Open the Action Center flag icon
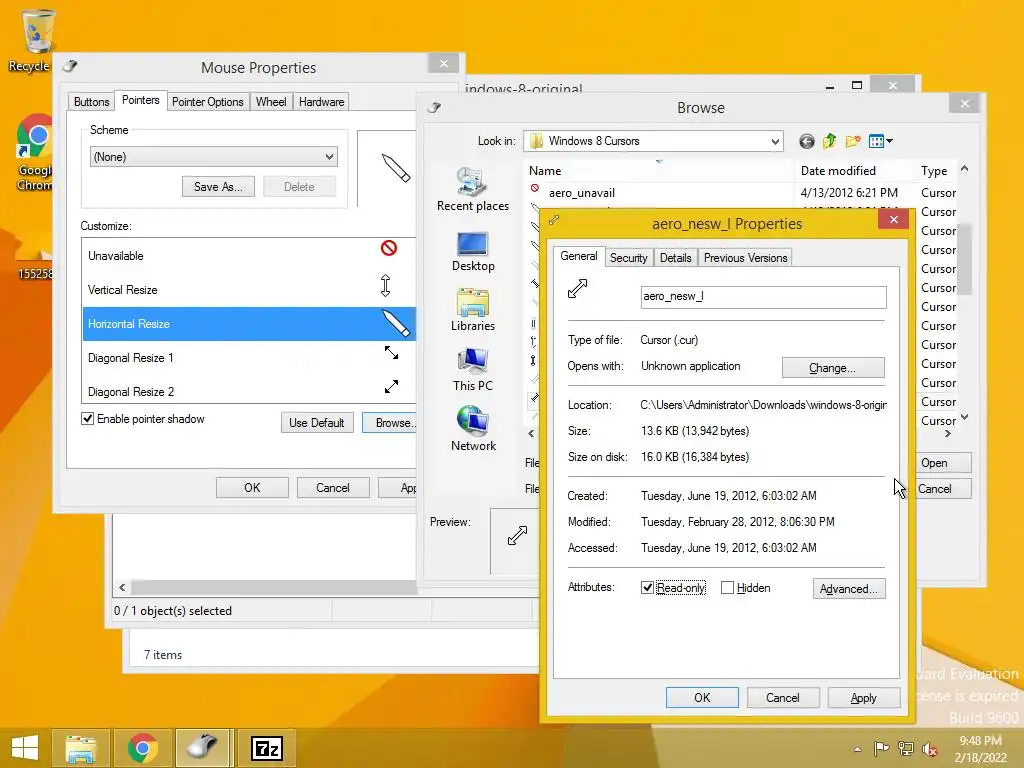Viewport: 1024px width, 768px height. coord(881,749)
